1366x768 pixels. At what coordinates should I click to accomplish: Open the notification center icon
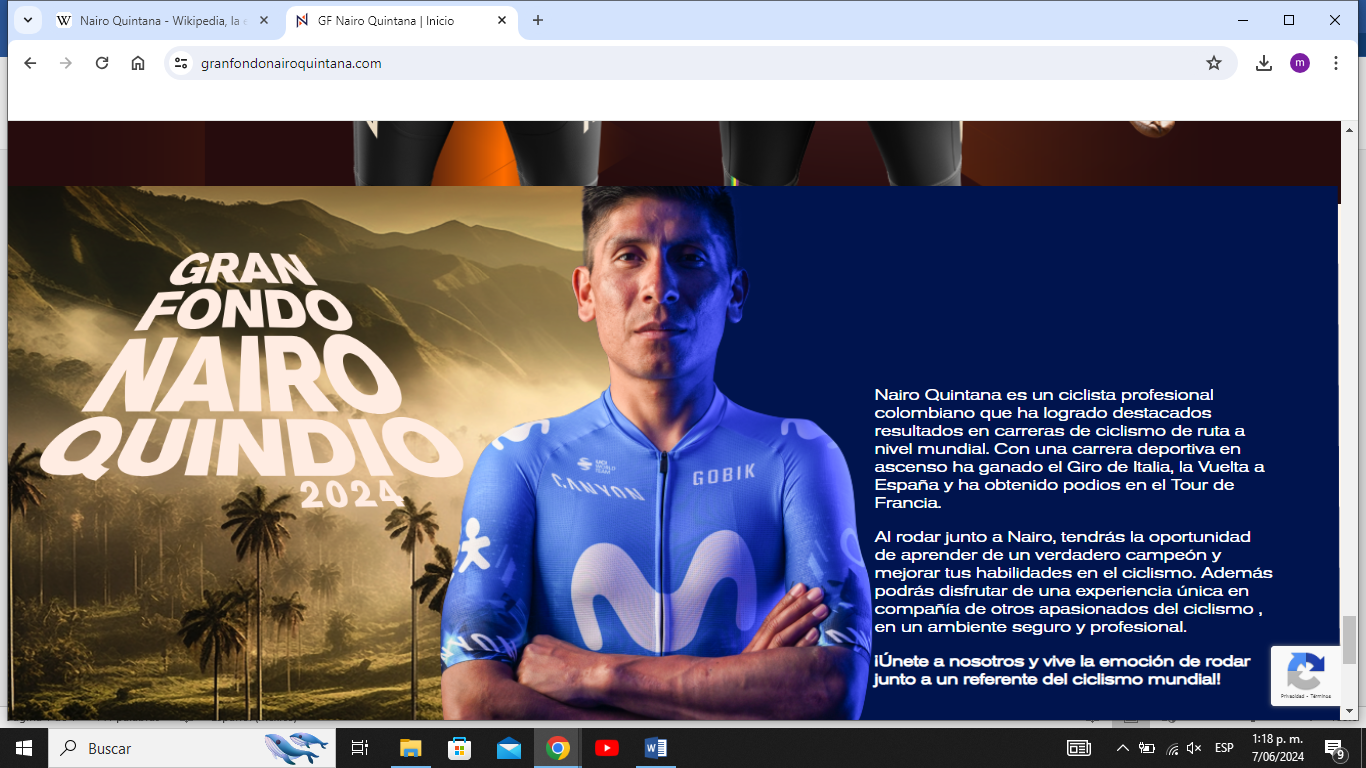[1334, 748]
